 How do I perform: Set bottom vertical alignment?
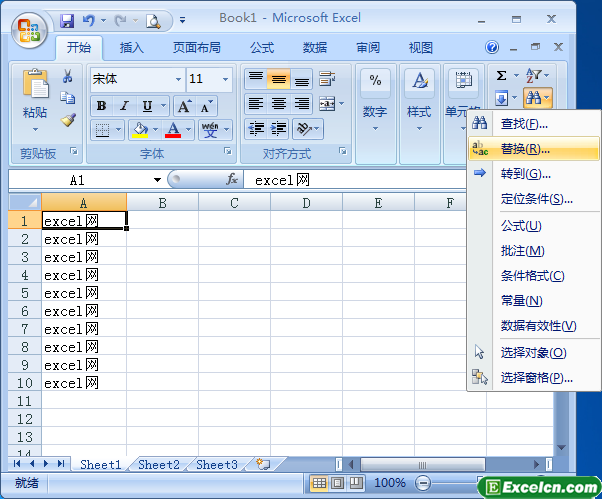click(302, 79)
